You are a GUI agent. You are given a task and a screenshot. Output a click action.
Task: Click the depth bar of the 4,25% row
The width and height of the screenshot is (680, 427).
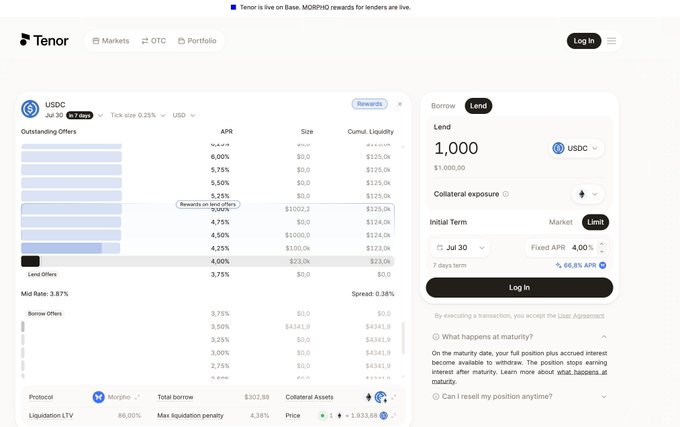(70, 248)
